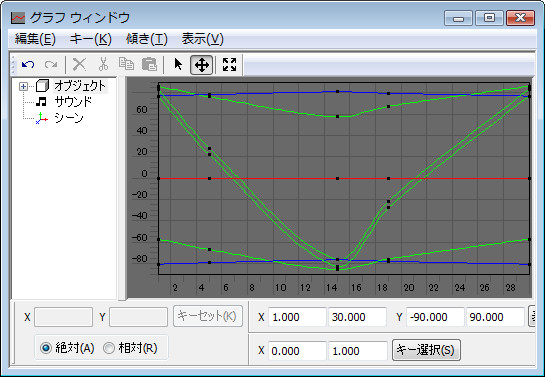The height and width of the screenshot is (377, 545).
Task: Select the 絶対(A) radio button
Action: (46, 348)
